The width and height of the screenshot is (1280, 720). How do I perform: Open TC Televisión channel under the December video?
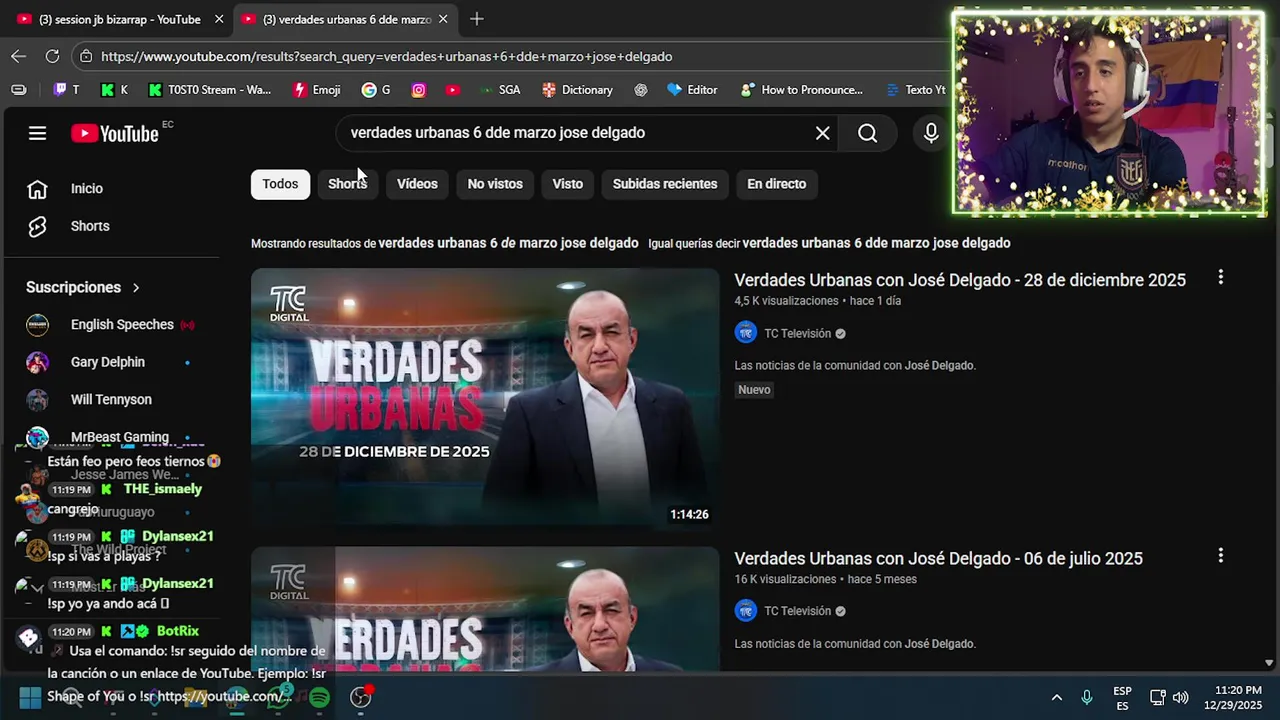pyautogui.click(x=797, y=333)
